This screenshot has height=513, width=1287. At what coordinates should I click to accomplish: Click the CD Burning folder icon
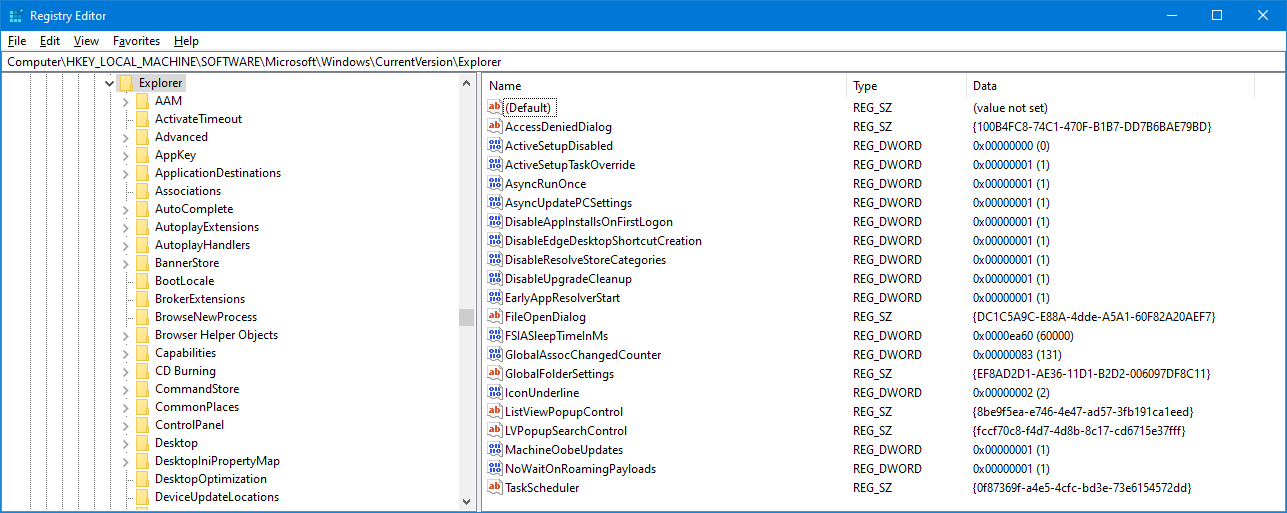[x=142, y=371]
